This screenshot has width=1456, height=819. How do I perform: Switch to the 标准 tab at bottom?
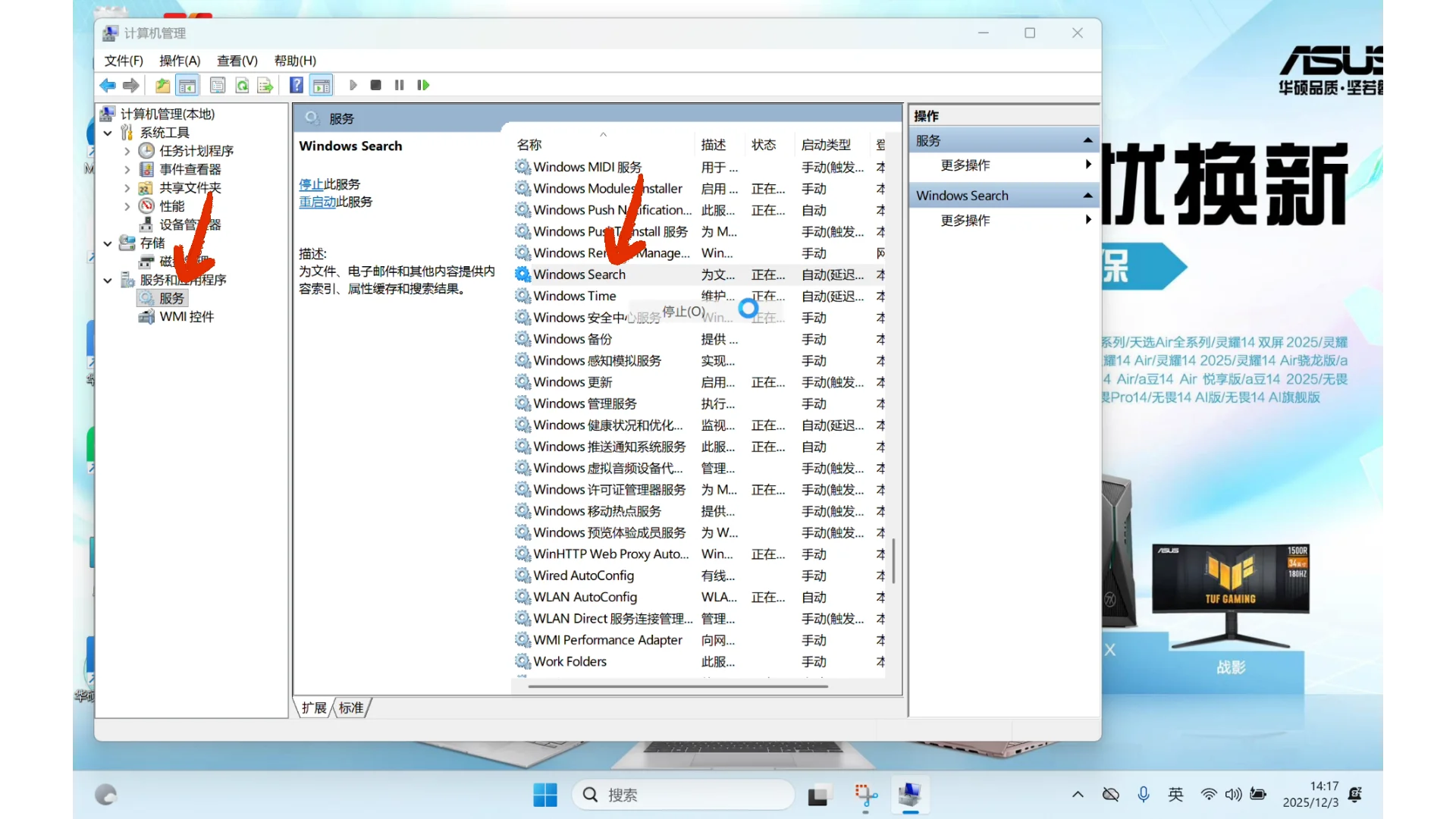click(x=350, y=707)
